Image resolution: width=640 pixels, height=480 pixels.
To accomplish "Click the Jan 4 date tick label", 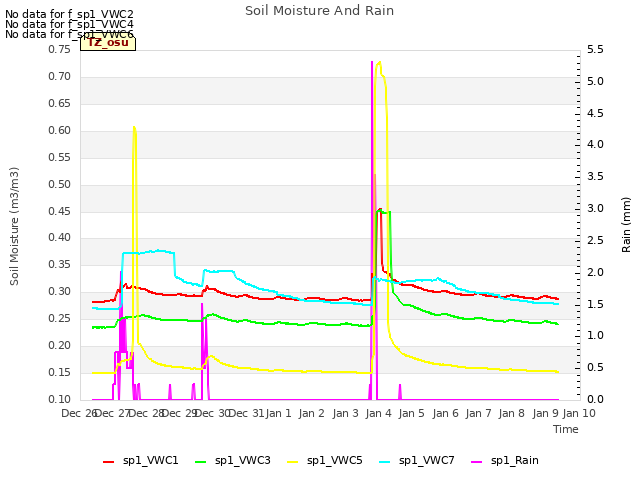I will pos(378,413).
